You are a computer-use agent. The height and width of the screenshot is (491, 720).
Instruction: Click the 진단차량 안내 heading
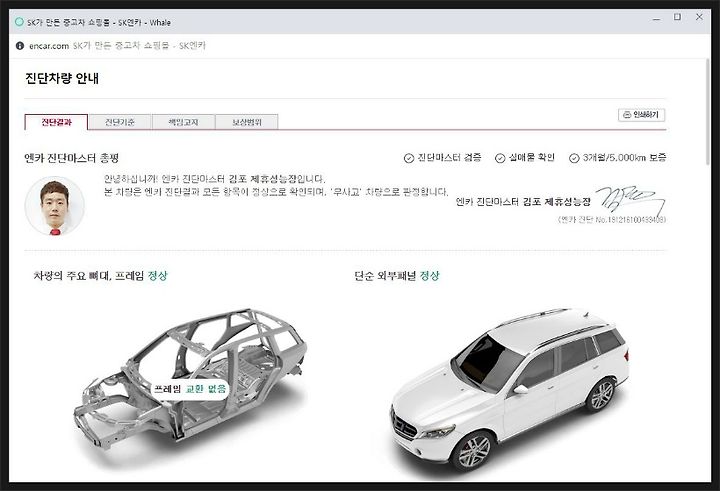point(62,79)
